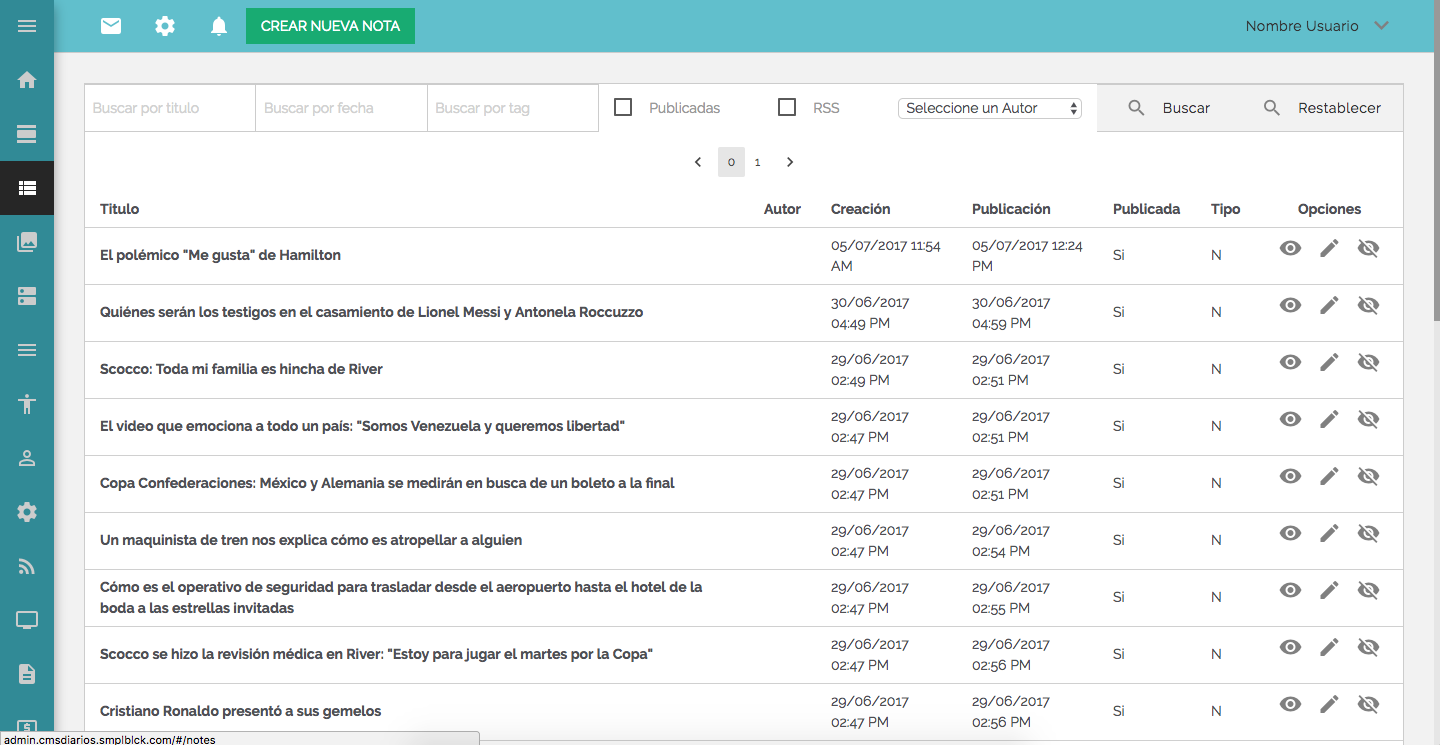Edit the 'maquinista de tren' note
Screen dimensions: 1440x745
pyautogui.click(x=1329, y=533)
